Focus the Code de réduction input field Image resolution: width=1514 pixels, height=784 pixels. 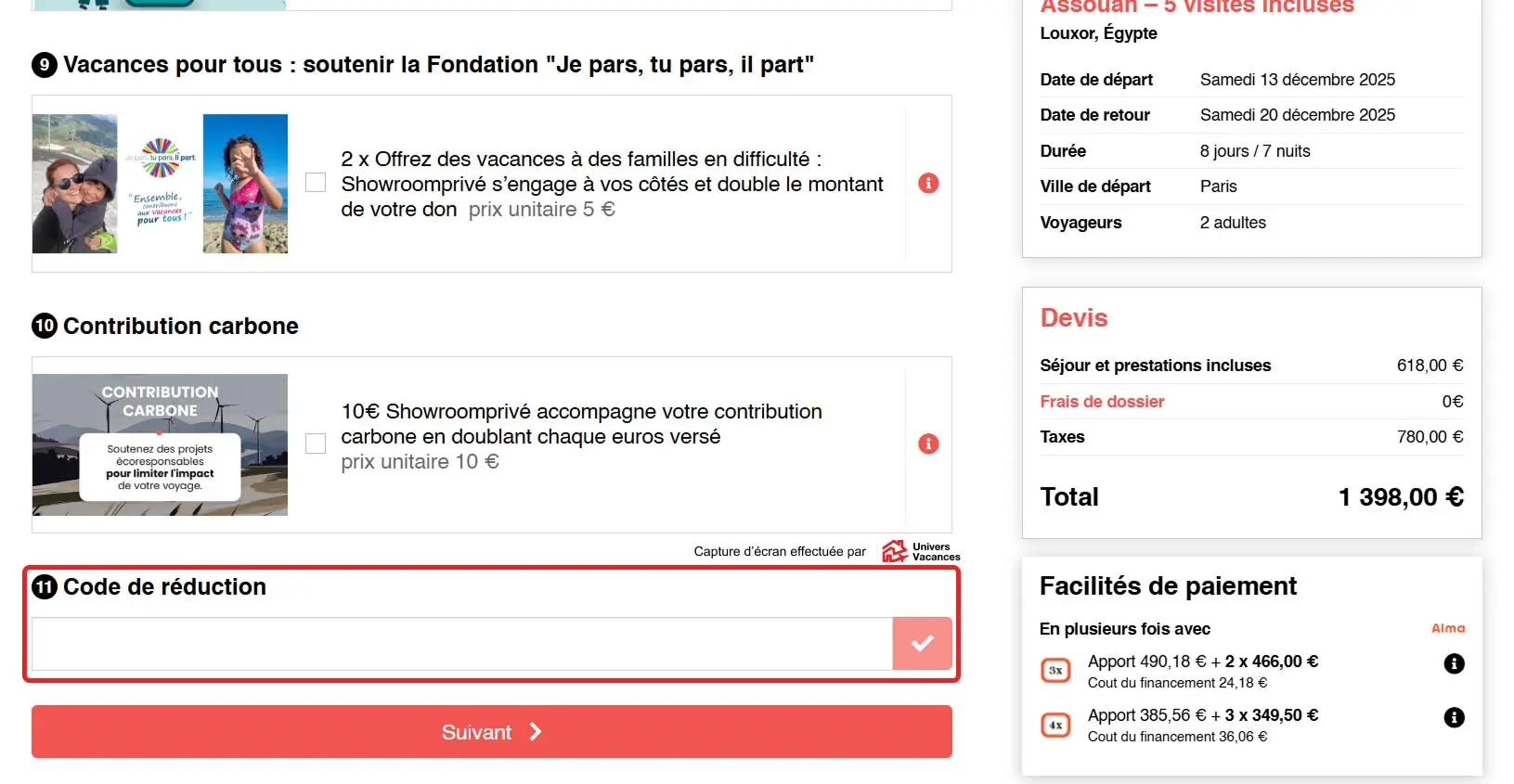point(461,644)
